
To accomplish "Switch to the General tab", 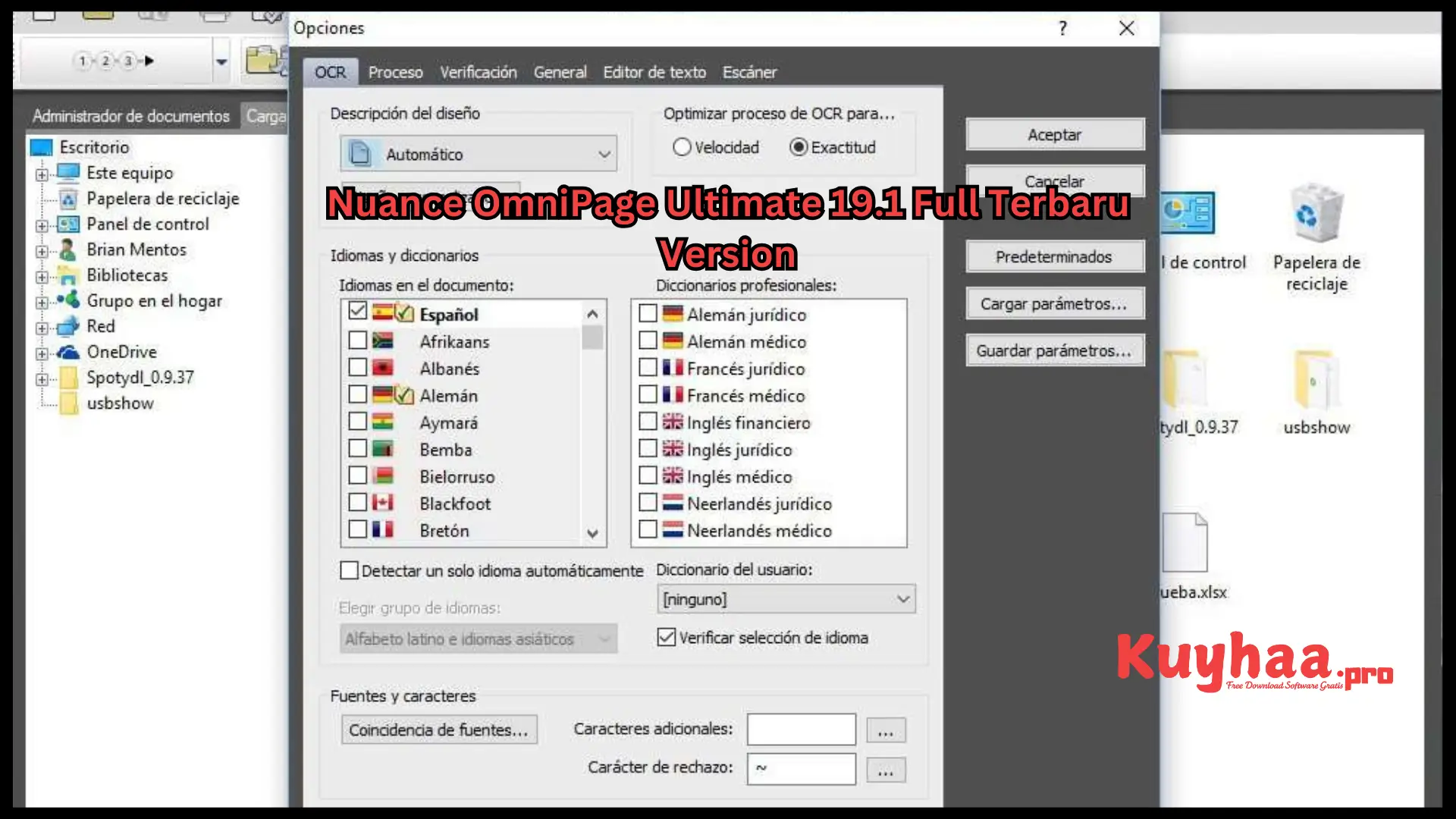I will coord(560,72).
